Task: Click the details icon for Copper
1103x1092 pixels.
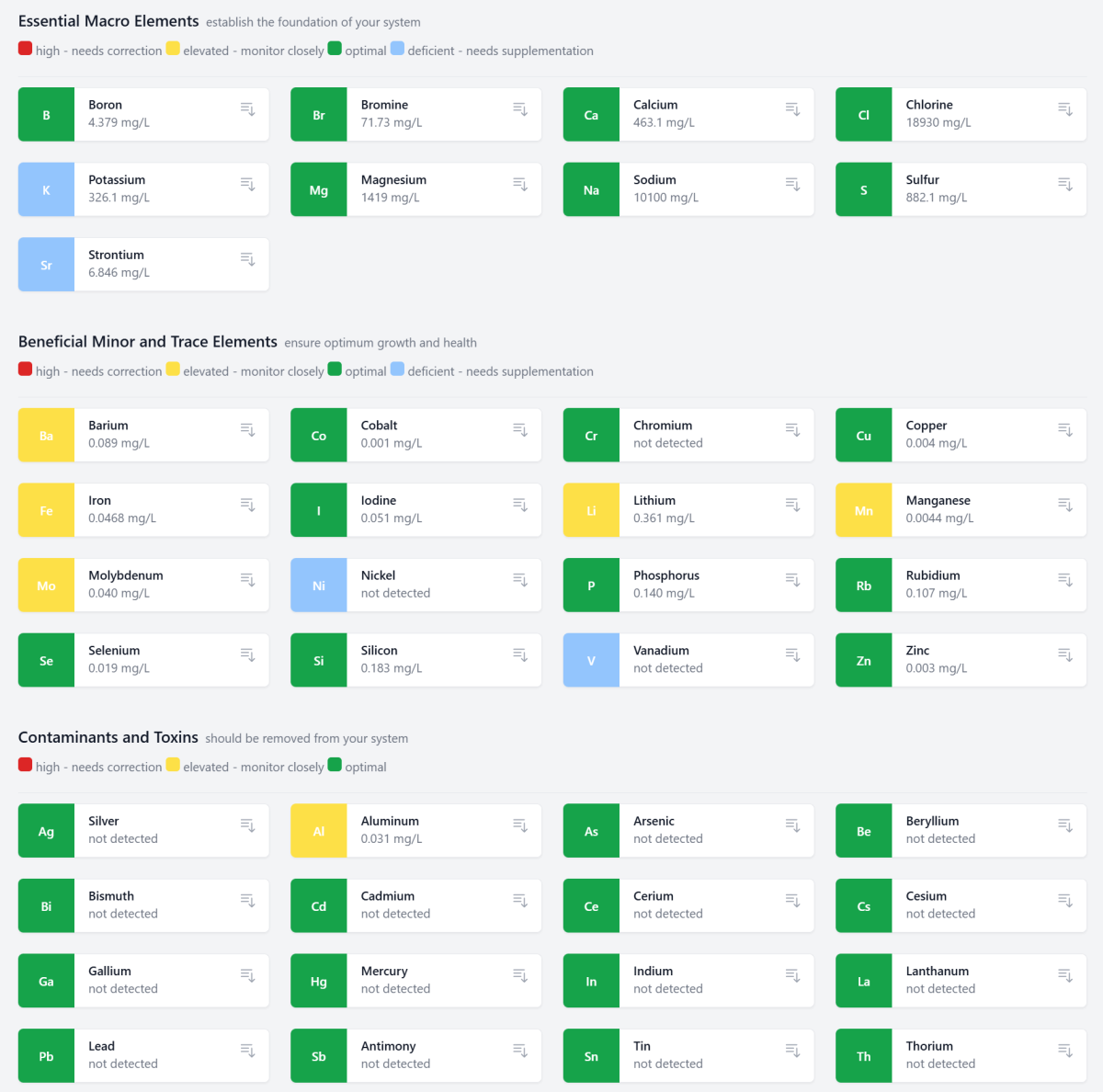Action: coord(1065,430)
